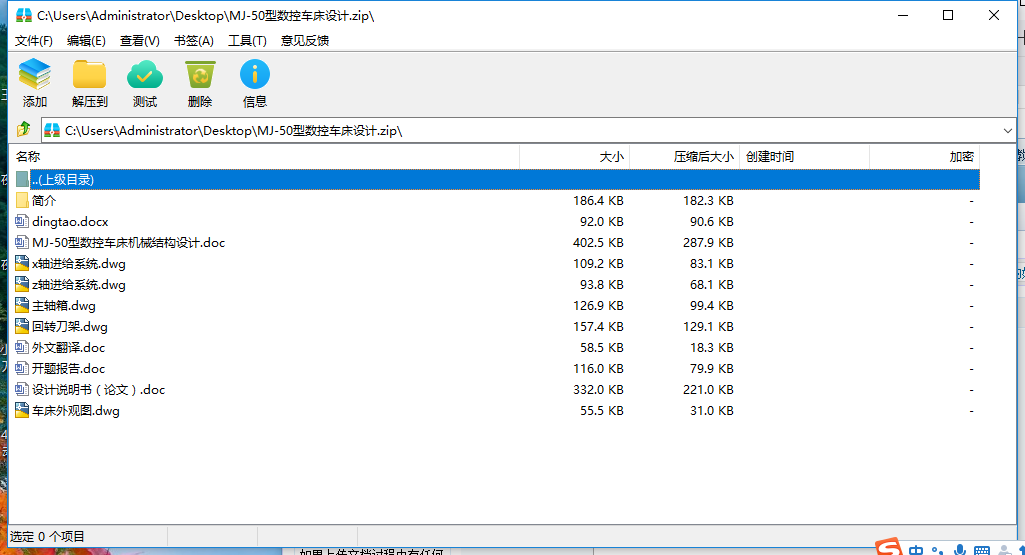Open the 意见反馈 menu

tap(305, 41)
